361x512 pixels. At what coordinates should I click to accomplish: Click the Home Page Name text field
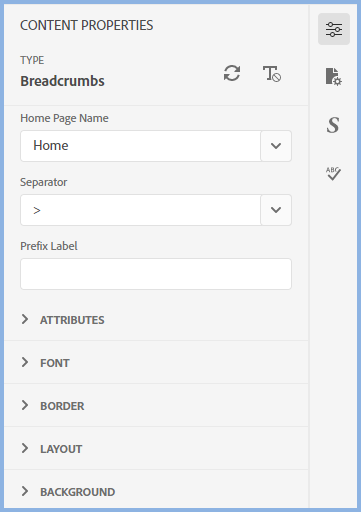coord(140,146)
